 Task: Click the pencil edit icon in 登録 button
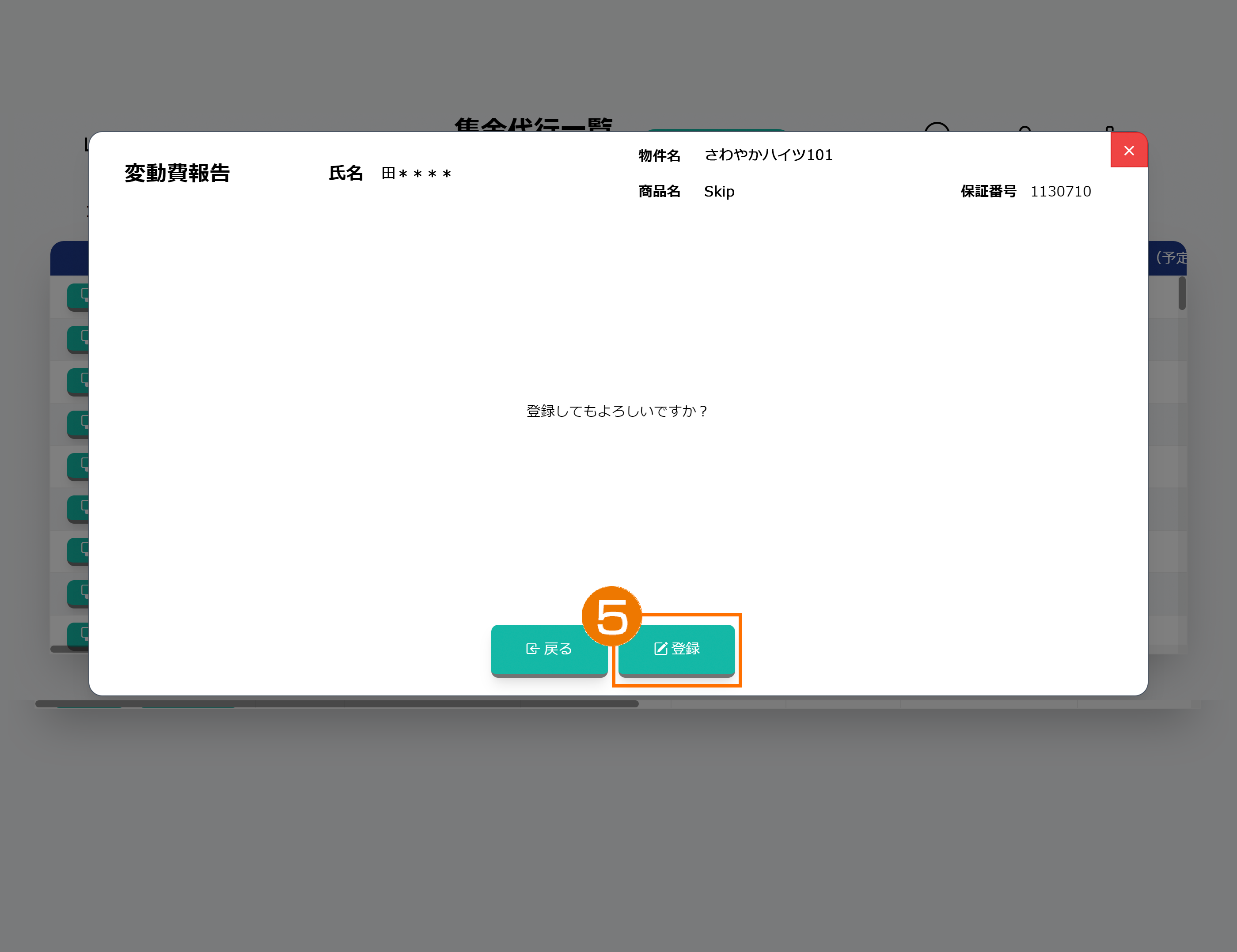click(x=660, y=649)
